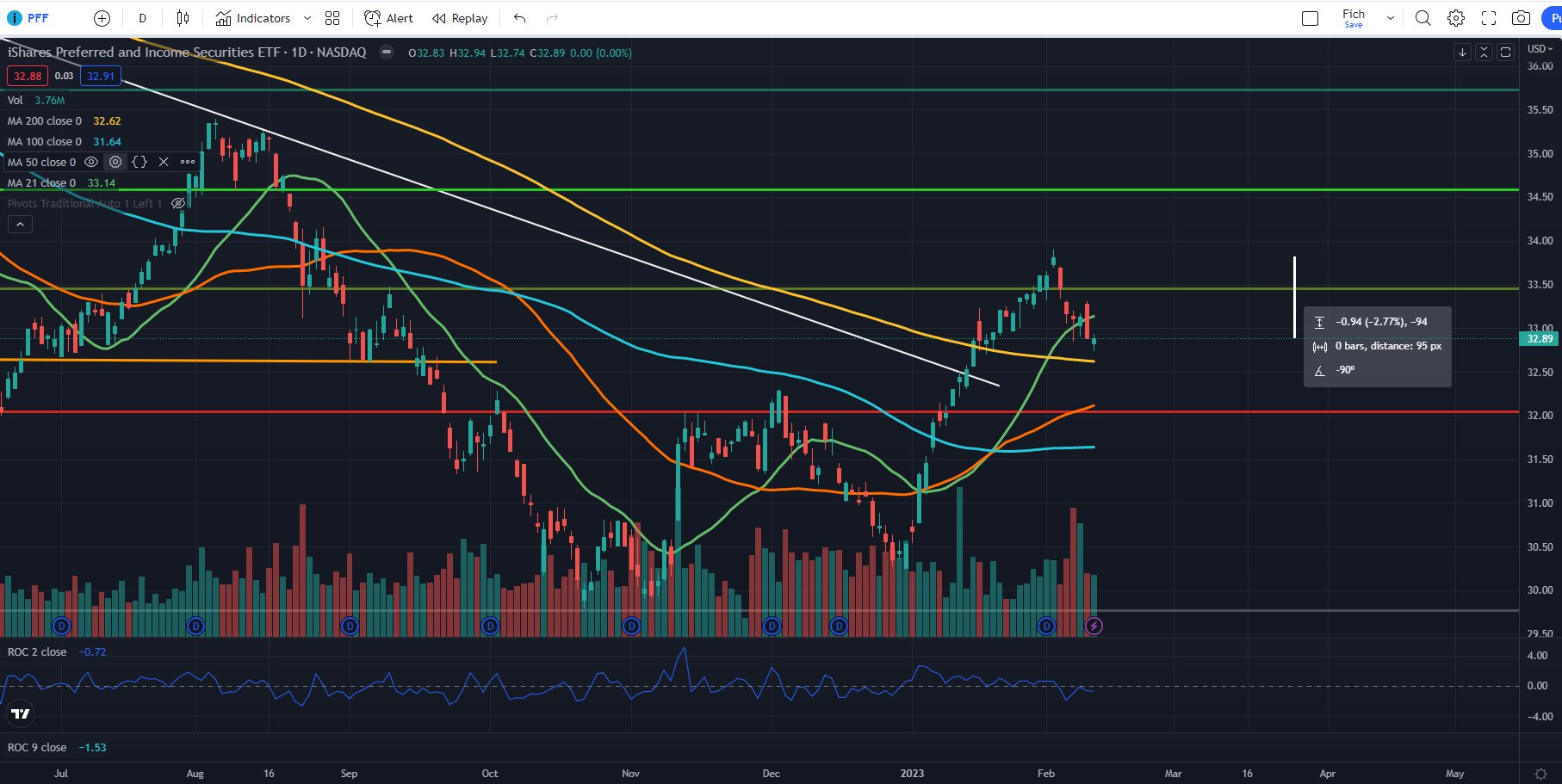Screen dimensions: 1562x784
Task: Click the red 32.88 sell price box
Action: point(28,76)
